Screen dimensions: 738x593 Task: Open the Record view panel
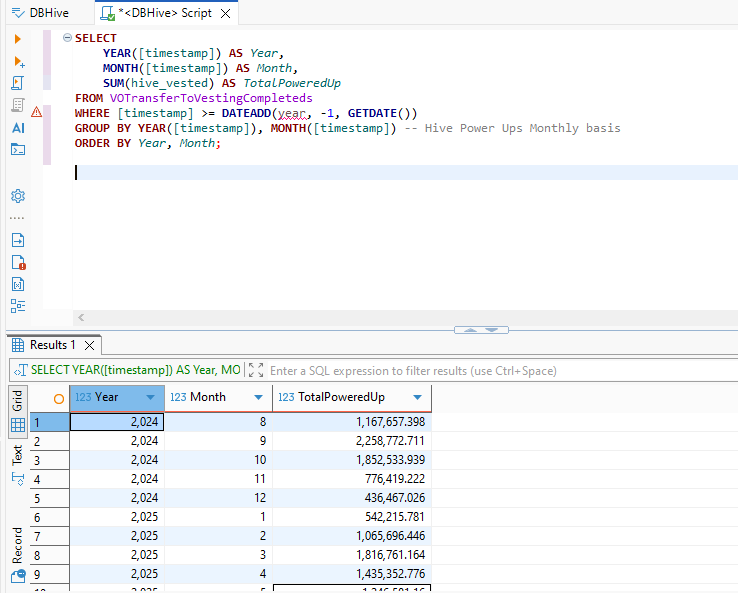click(17, 545)
